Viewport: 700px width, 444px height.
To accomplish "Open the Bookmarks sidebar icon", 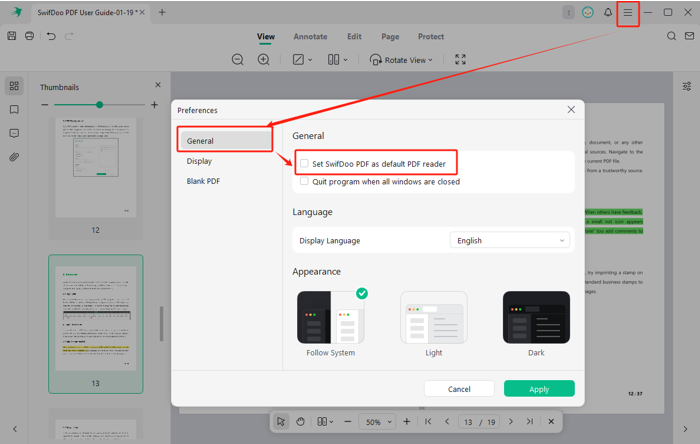I will click(14, 110).
